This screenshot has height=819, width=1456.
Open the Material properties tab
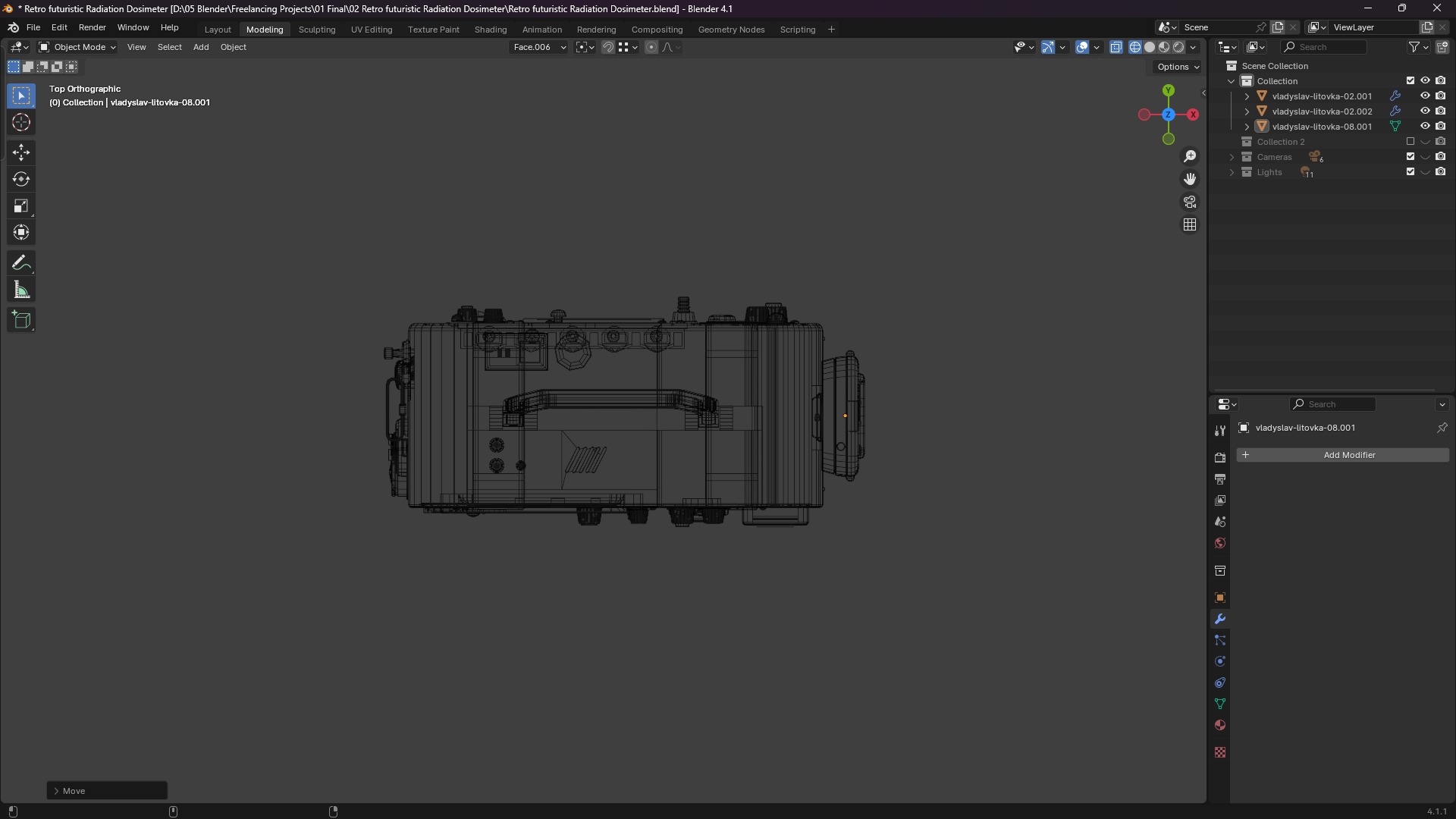(x=1220, y=726)
